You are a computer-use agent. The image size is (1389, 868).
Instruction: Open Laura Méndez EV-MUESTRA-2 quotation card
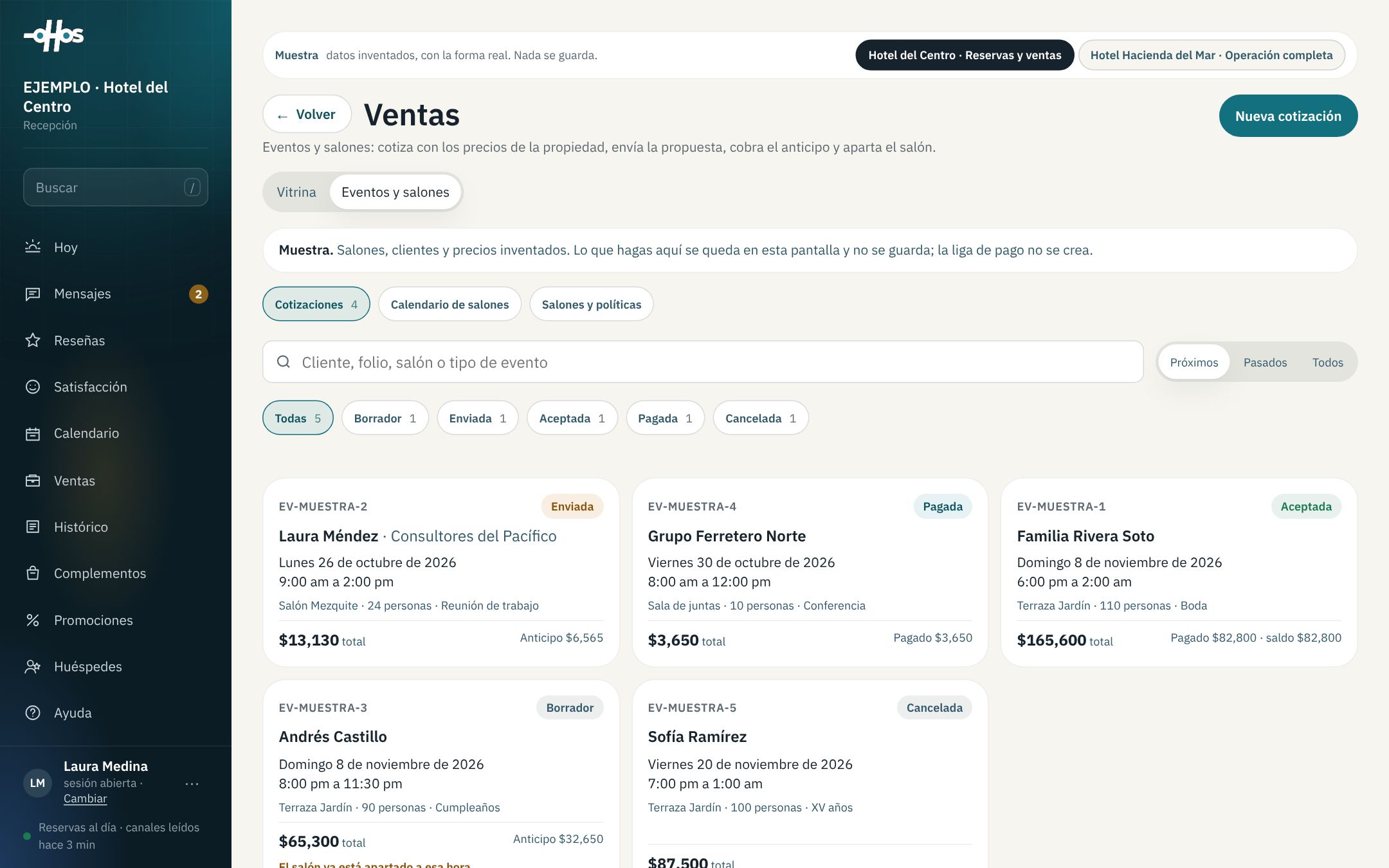(x=441, y=572)
